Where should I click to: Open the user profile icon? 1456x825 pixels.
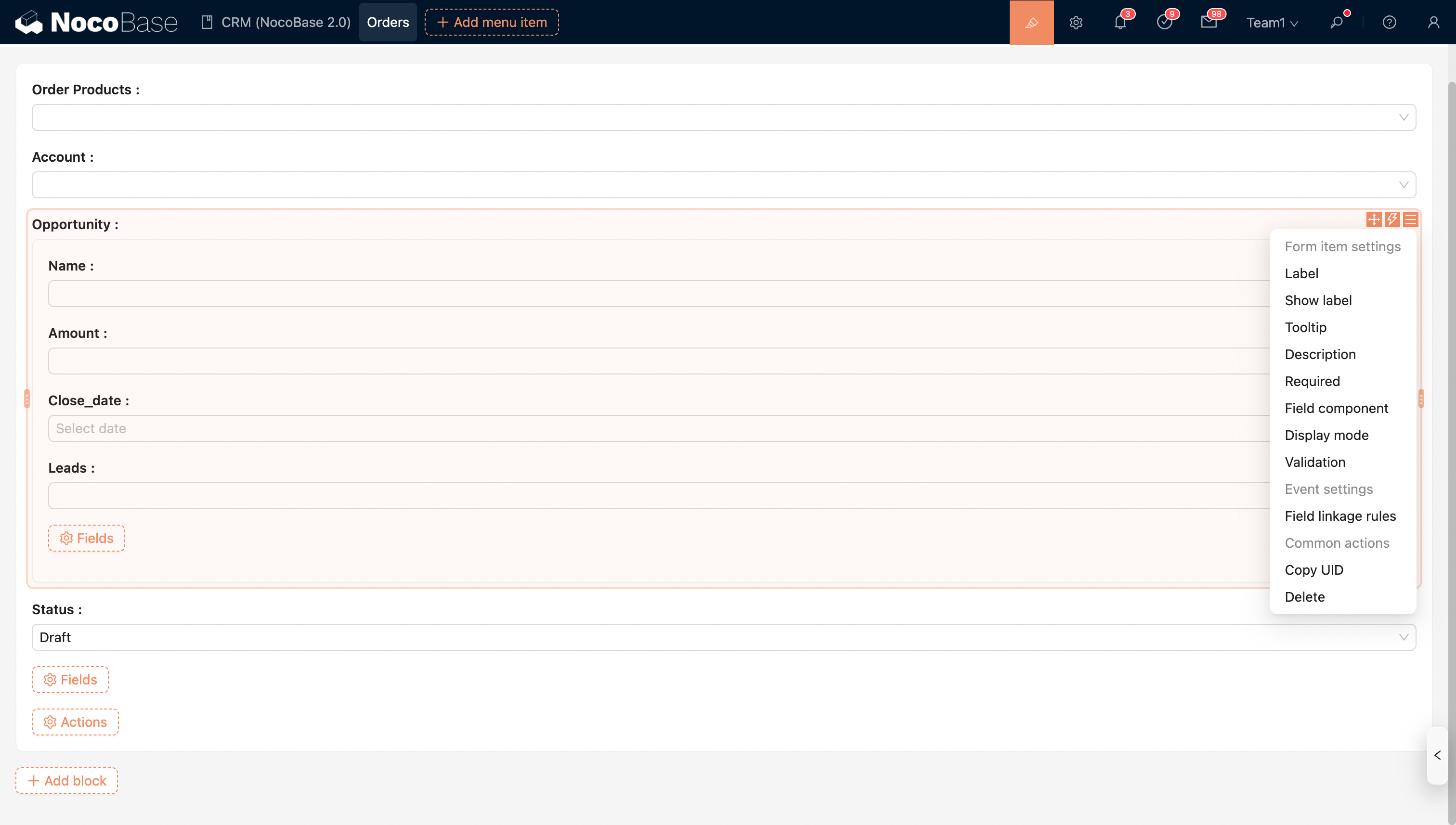click(x=1433, y=22)
